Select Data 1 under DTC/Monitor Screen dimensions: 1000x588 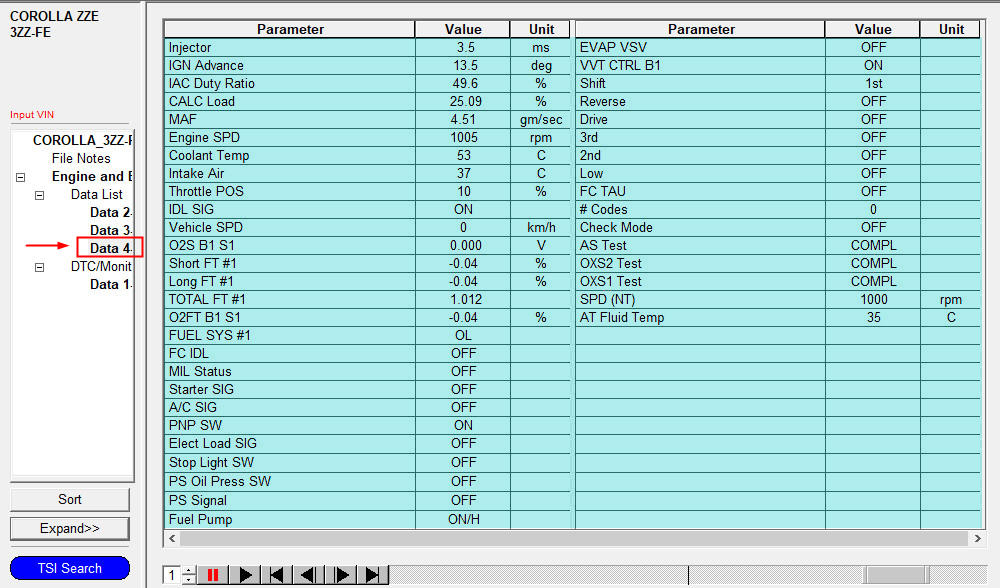(x=110, y=284)
